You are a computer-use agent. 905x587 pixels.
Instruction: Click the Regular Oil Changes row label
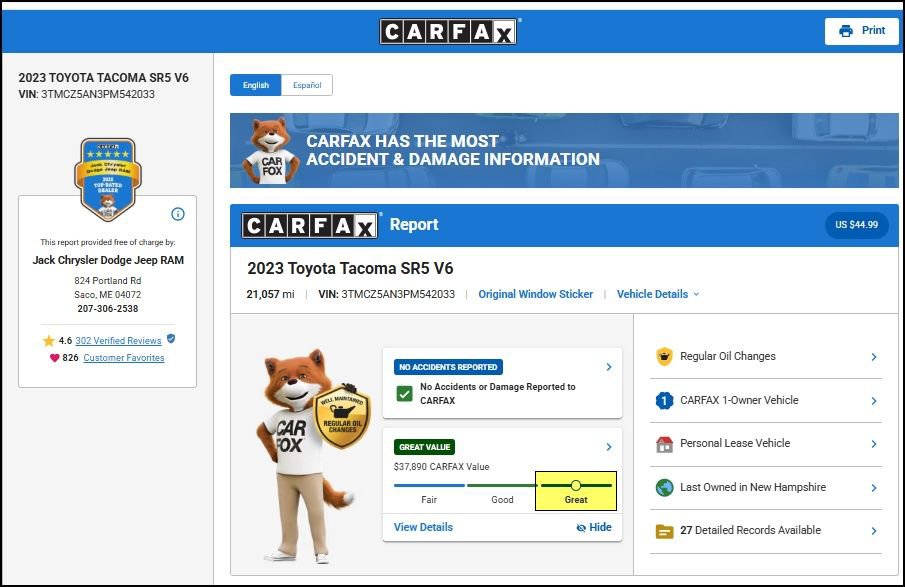(728, 356)
